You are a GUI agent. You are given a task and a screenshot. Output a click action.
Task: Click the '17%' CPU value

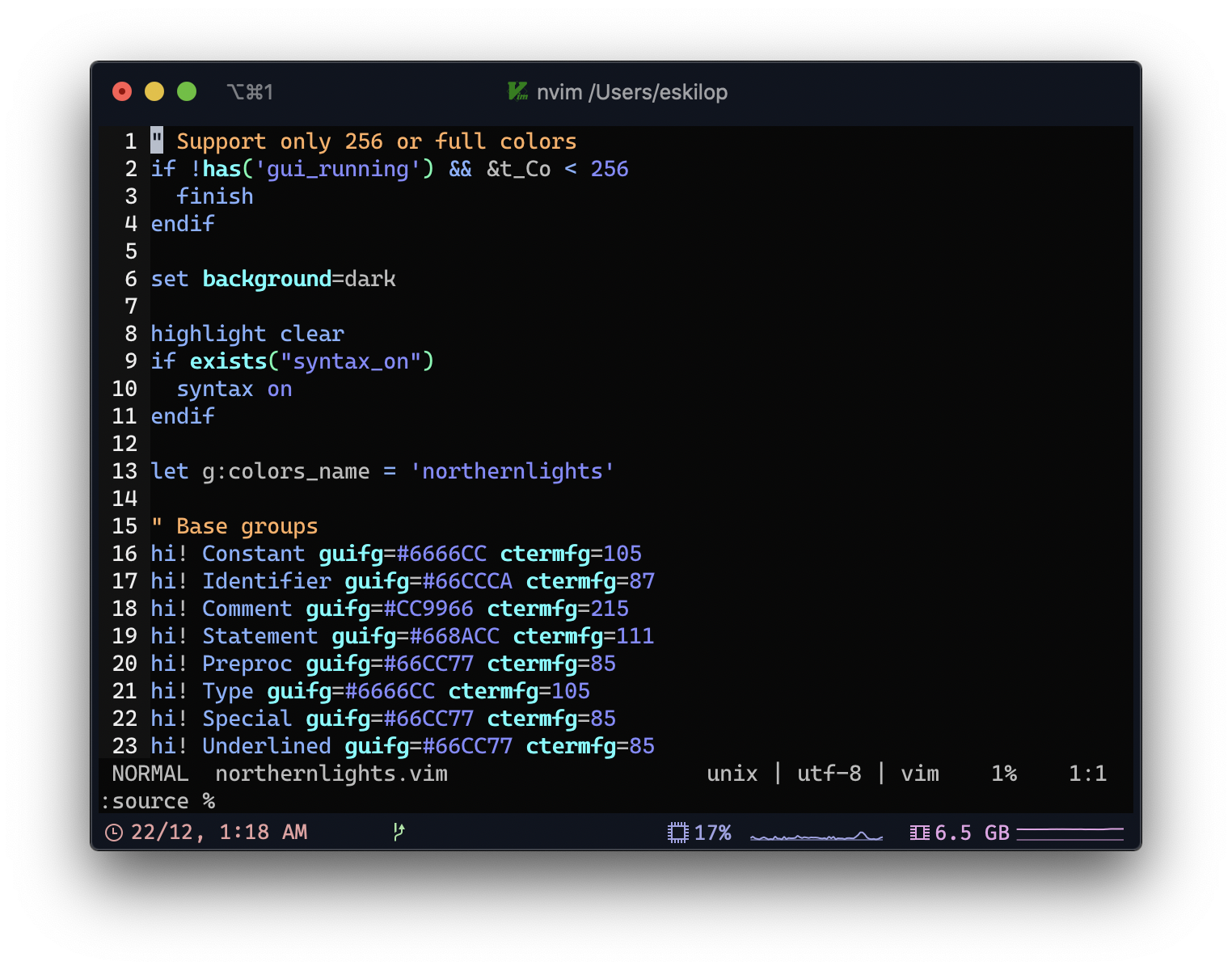(712, 833)
